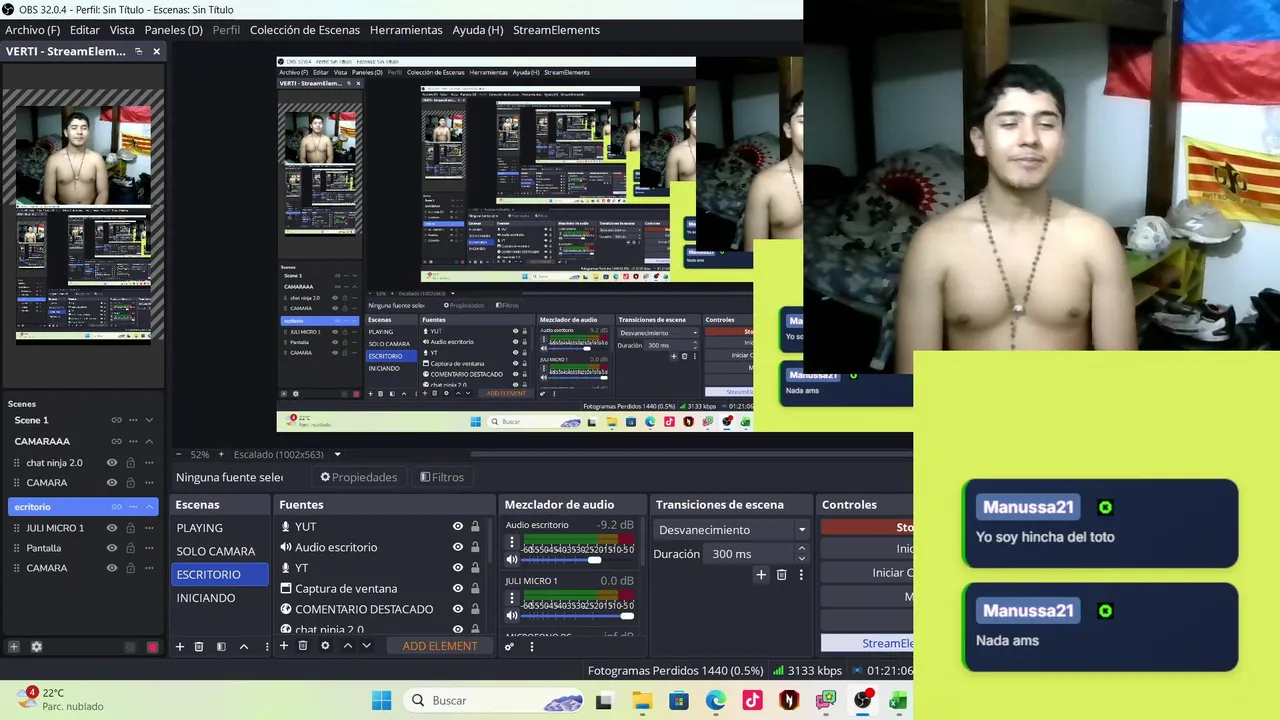Open scene filters icon in Escenas toolbar

point(221,647)
